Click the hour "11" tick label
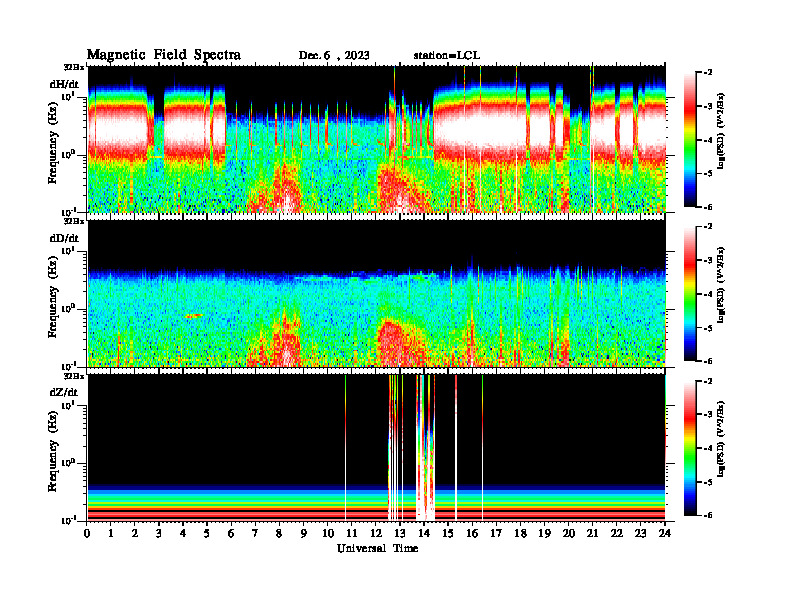Viewport: 792px width, 612px height. [352, 534]
